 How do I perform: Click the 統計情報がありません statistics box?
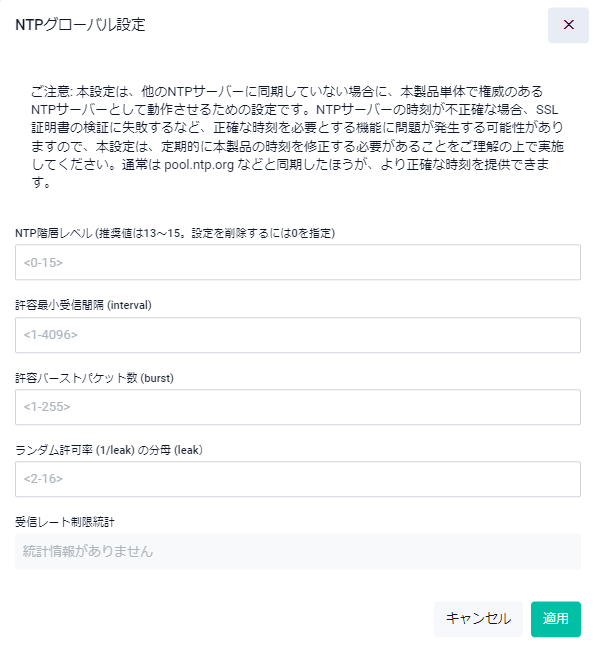298,551
